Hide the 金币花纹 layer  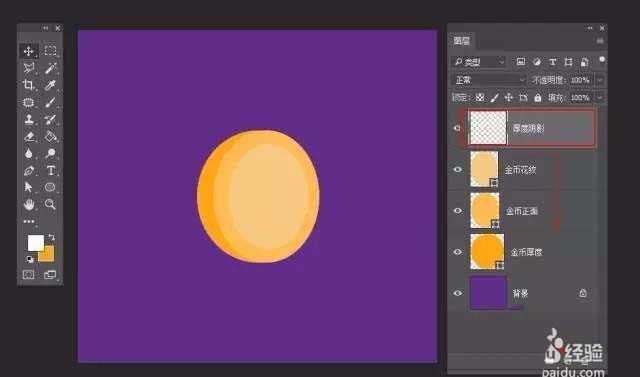tap(458, 170)
